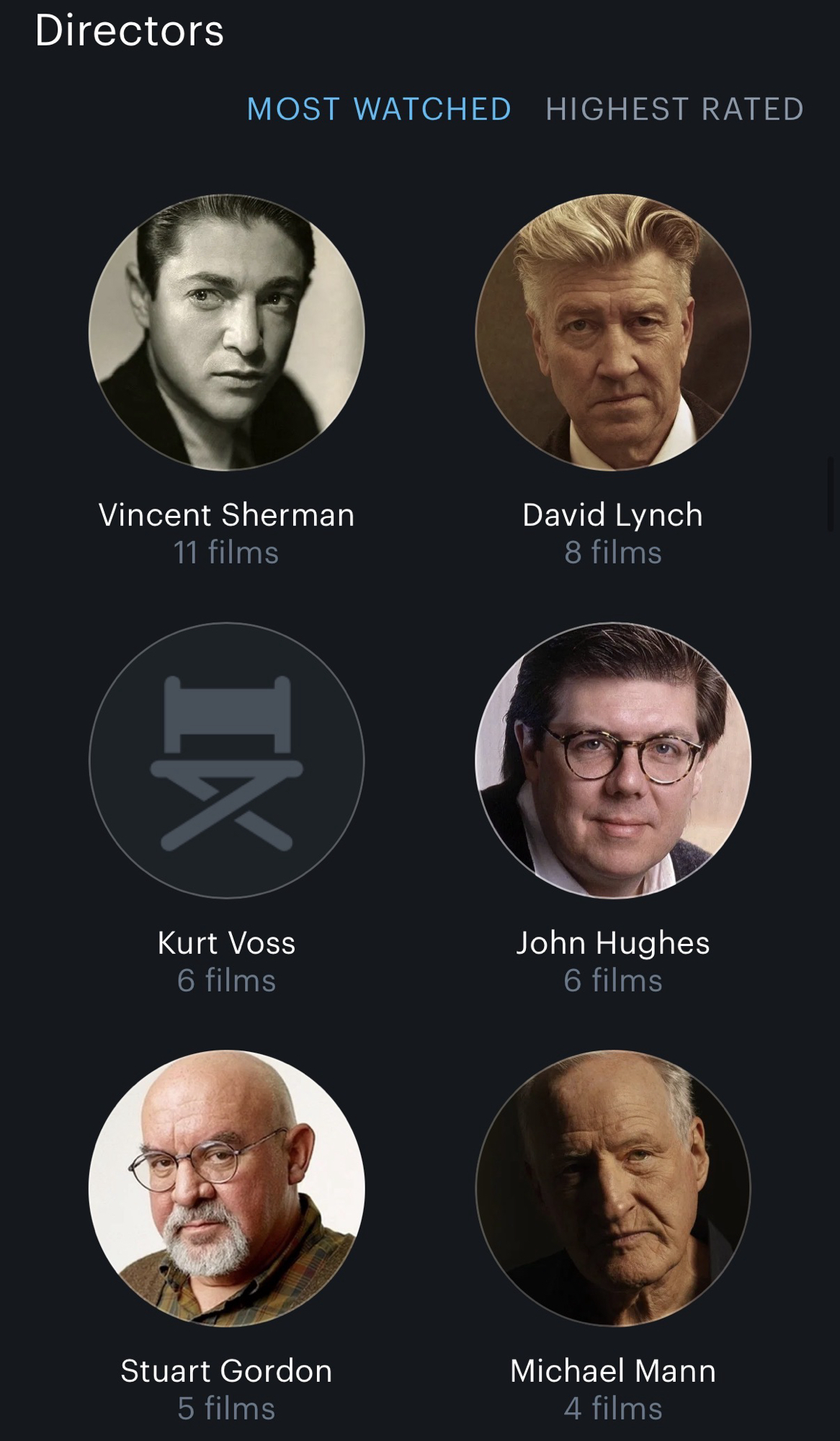View Michael Mann's 4 films count
The width and height of the screenshot is (840, 1441).
tap(613, 1409)
